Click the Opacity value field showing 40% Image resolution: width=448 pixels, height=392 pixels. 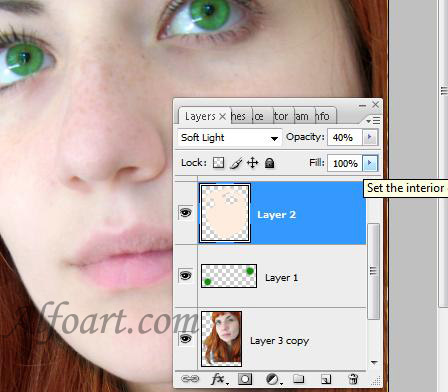345,137
